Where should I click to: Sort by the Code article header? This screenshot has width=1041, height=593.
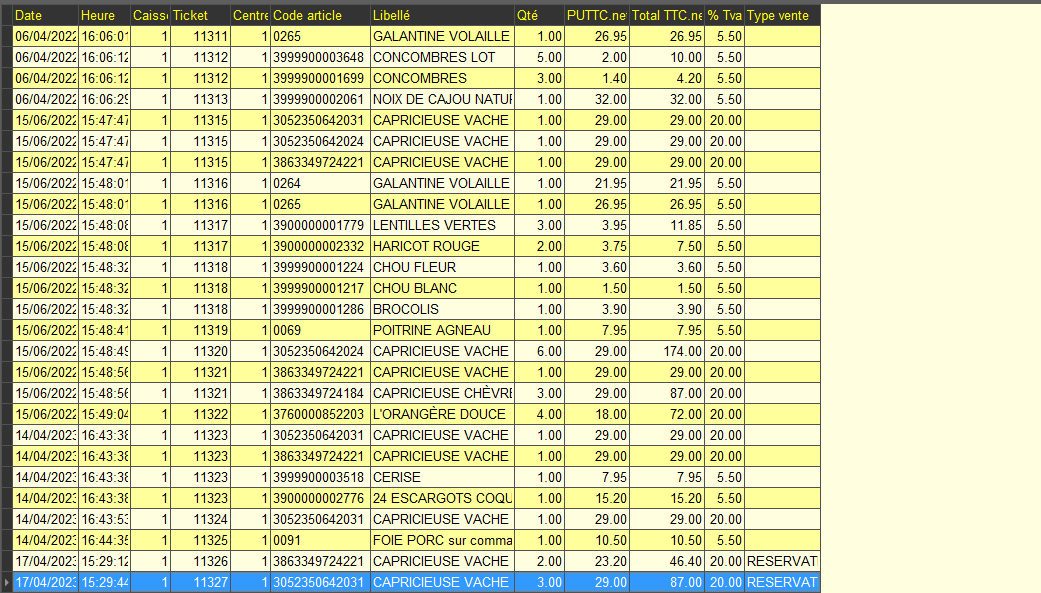tap(321, 15)
